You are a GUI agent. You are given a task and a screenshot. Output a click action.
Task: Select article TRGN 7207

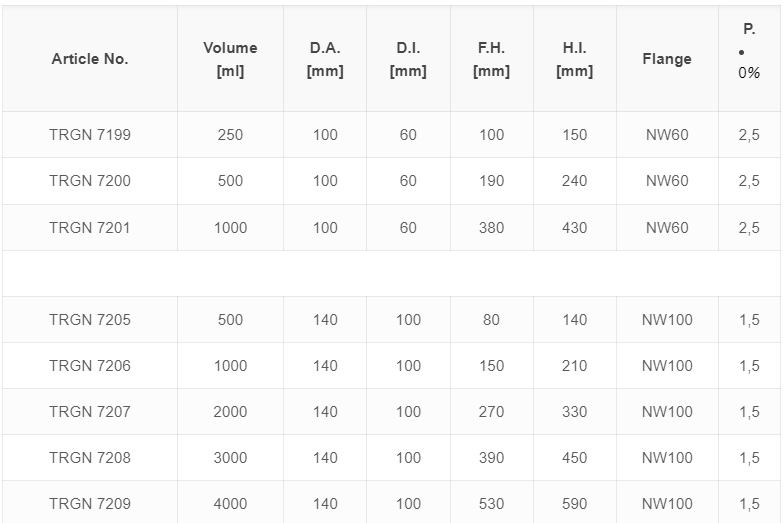tap(90, 412)
